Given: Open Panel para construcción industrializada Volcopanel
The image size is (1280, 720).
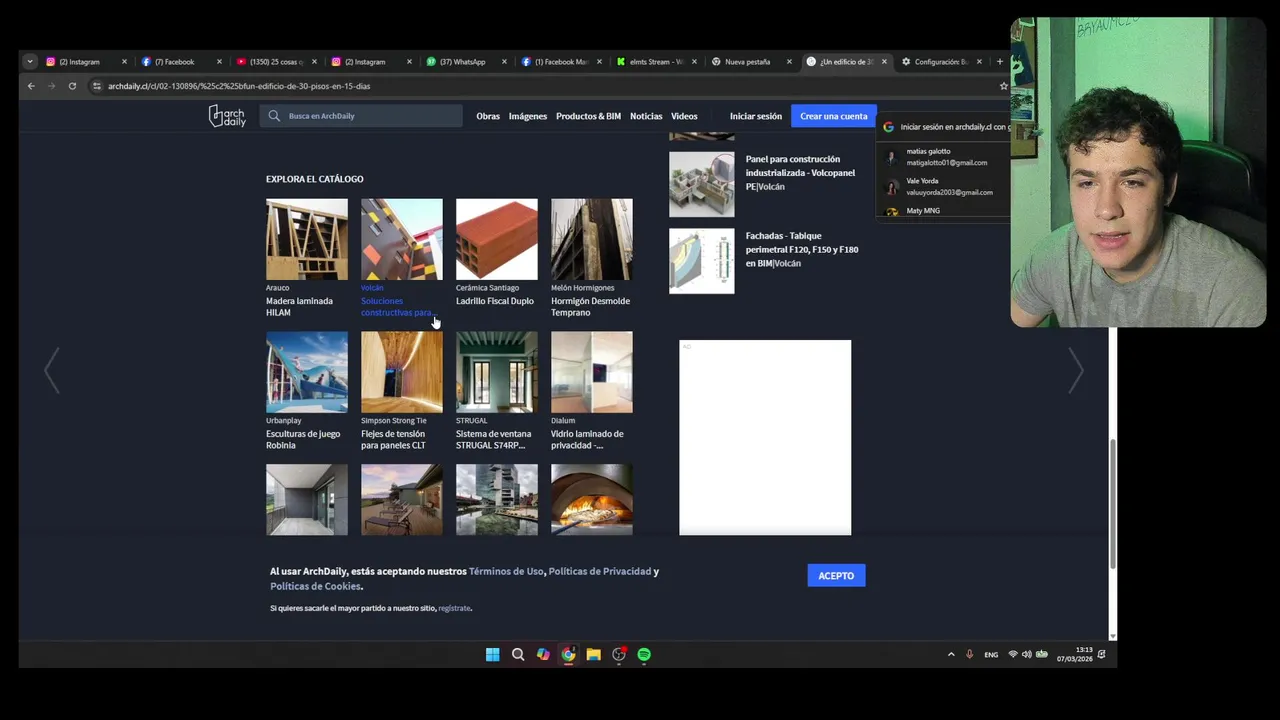Looking at the screenshot, I should click(800, 173).
